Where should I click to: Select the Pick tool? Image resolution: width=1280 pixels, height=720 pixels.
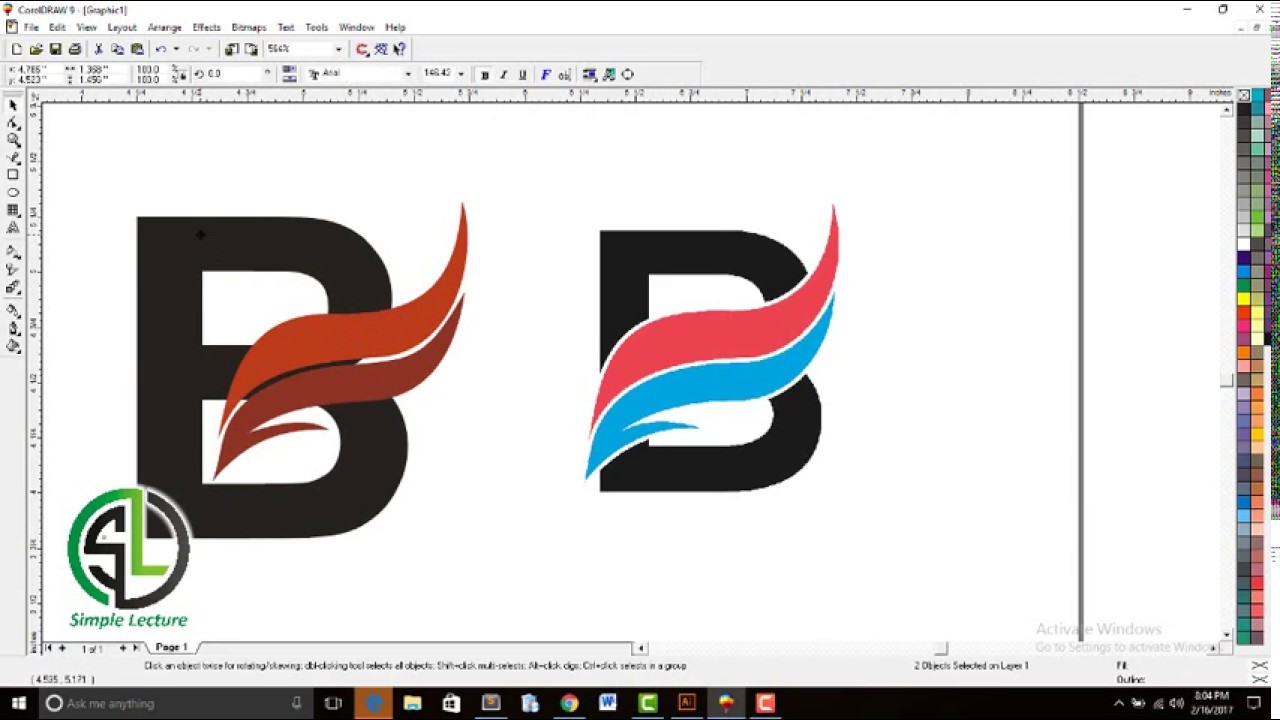(13, 105)
